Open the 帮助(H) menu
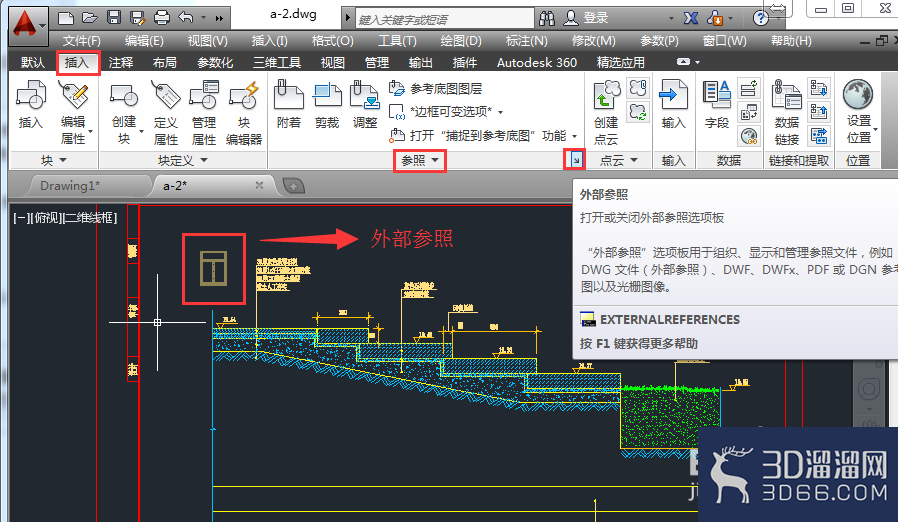 (791, 41)
